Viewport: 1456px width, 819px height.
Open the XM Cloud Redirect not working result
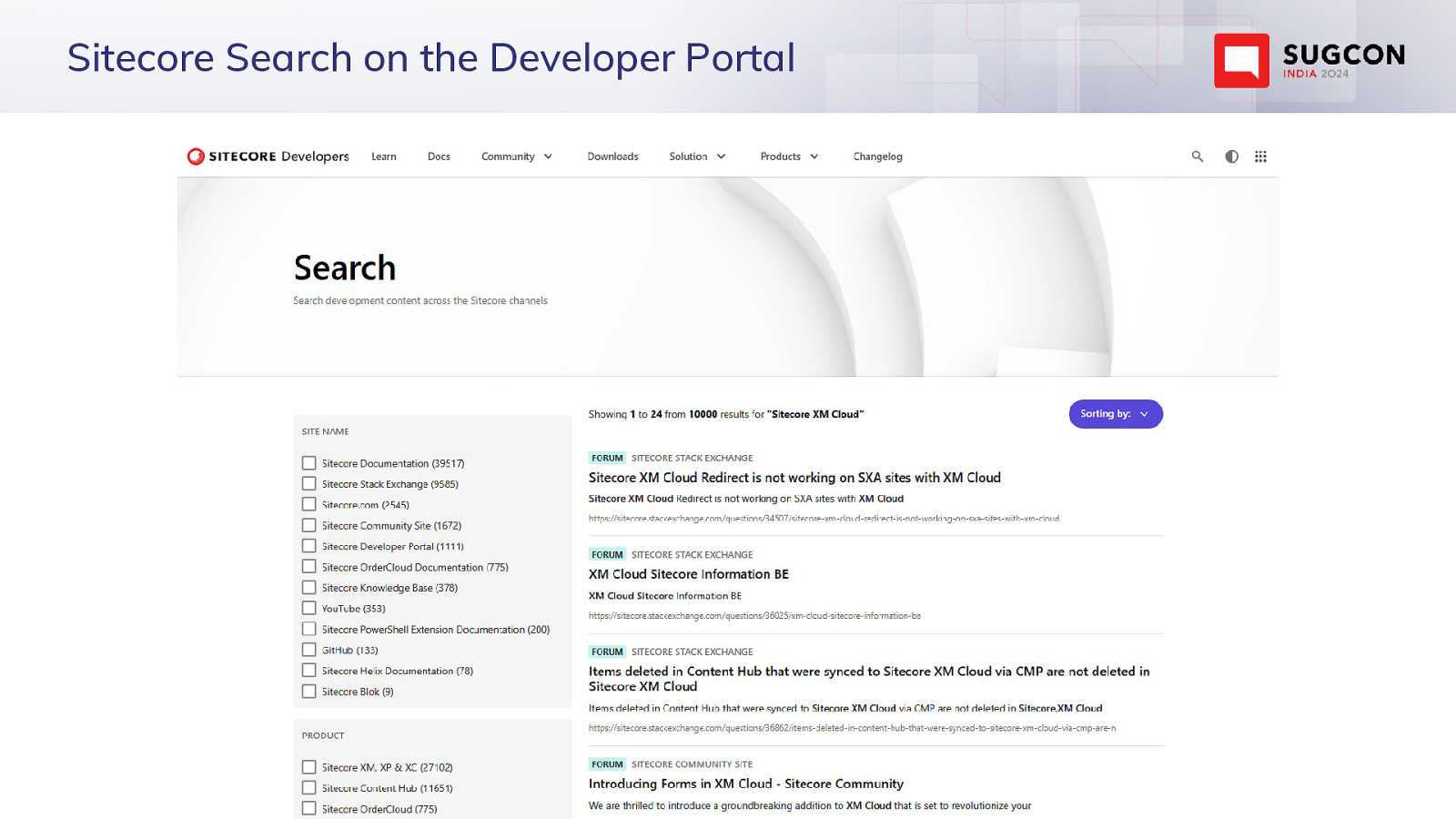pos(794,478)
